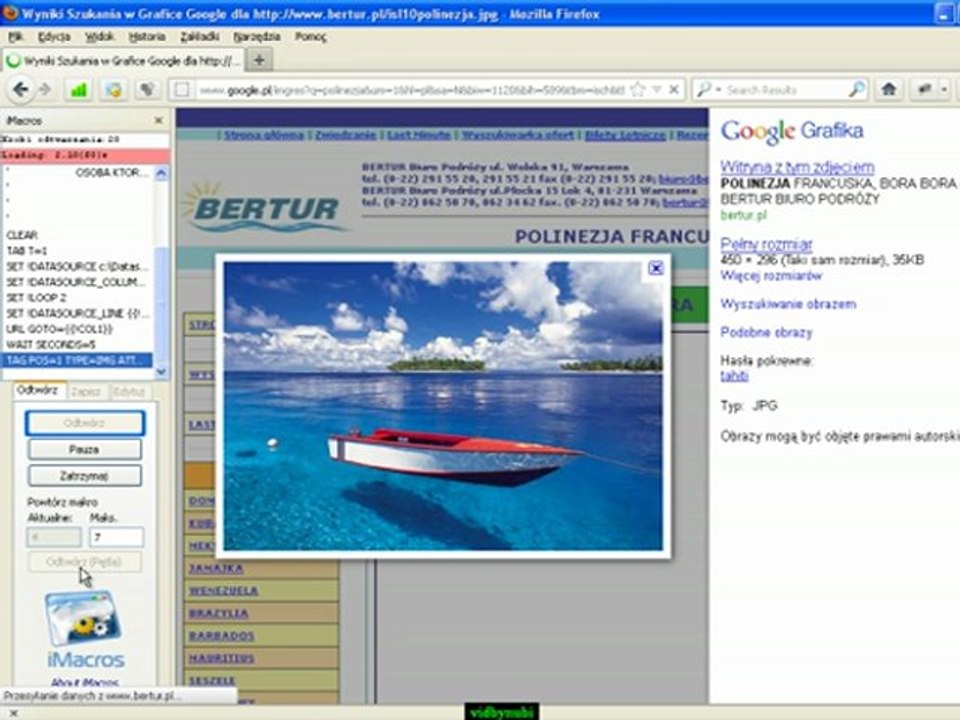This screenshot has width=960, height=720.
Task: Open the Narzędzia menu
Action: (257, 37)
